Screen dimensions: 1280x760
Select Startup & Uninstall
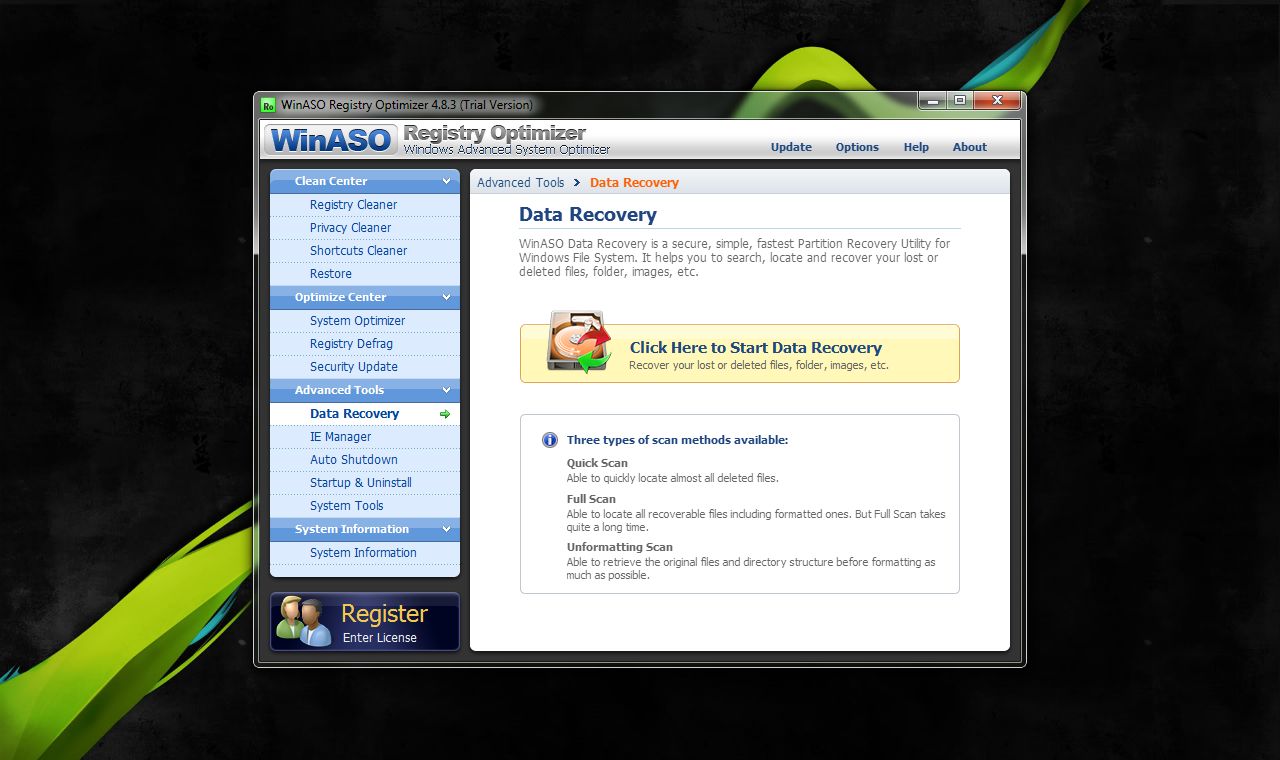(x=365, y=483)
